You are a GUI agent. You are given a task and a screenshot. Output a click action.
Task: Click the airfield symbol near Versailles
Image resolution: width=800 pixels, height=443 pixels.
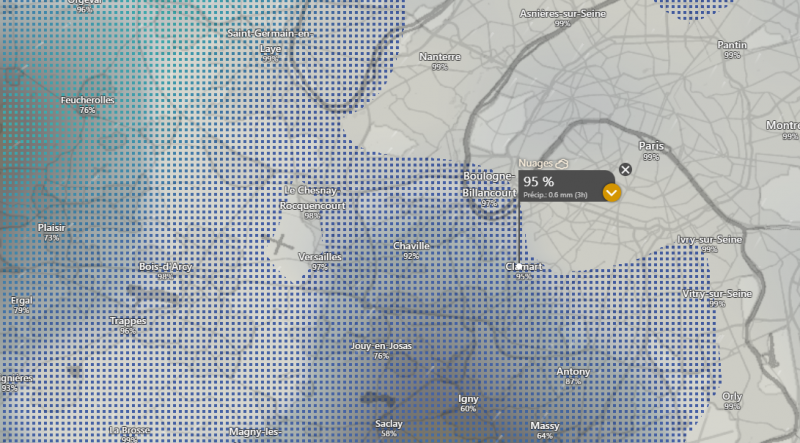279,244
